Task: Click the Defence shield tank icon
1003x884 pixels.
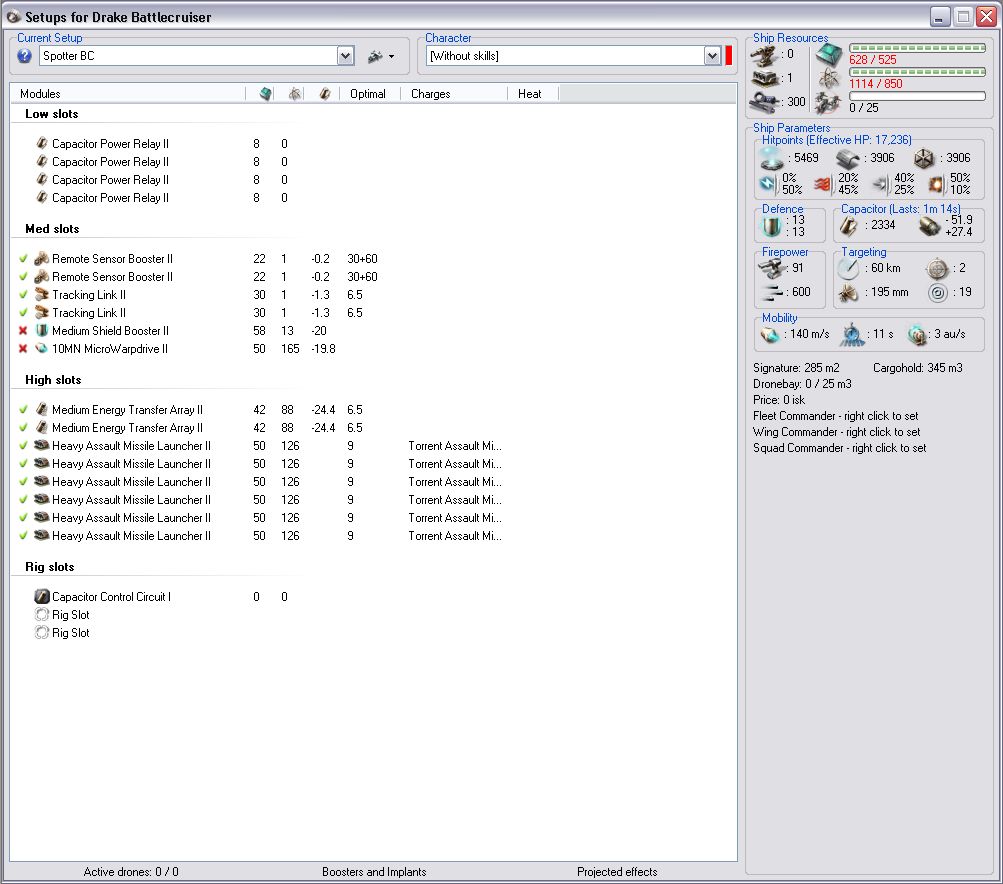Action: [772, 226]
